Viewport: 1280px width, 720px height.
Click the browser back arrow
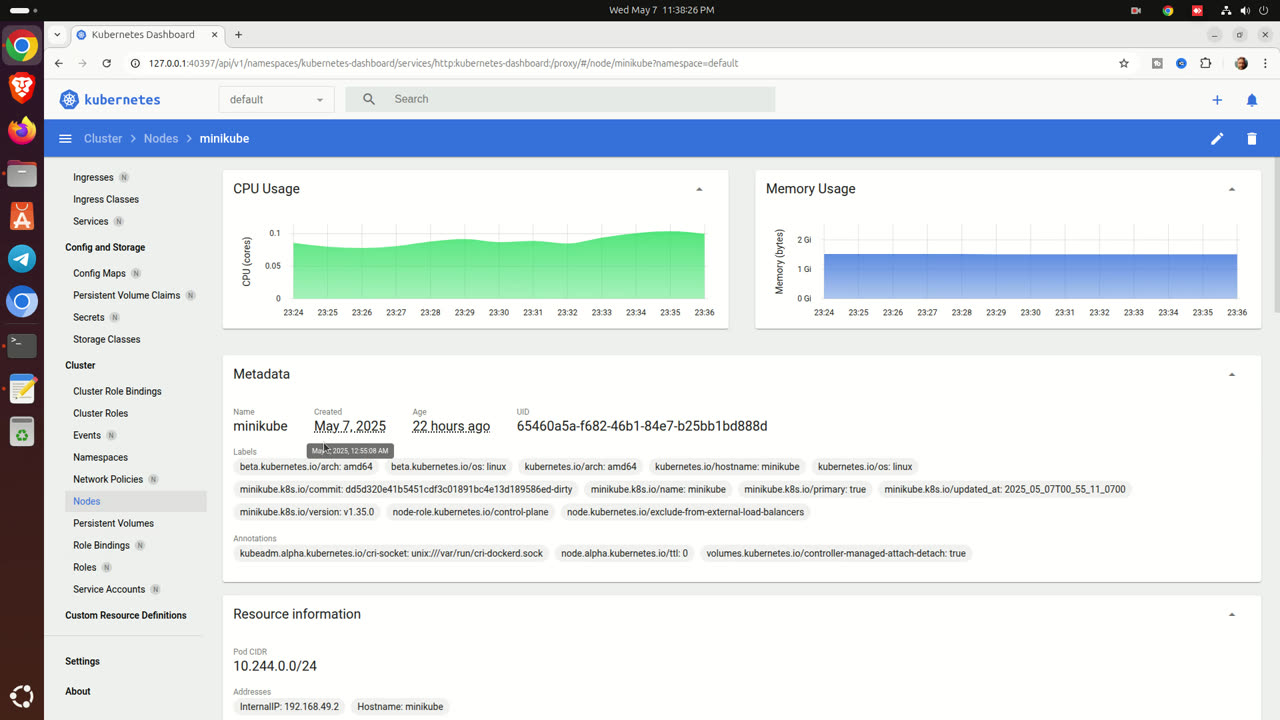(x=59, y=63)
